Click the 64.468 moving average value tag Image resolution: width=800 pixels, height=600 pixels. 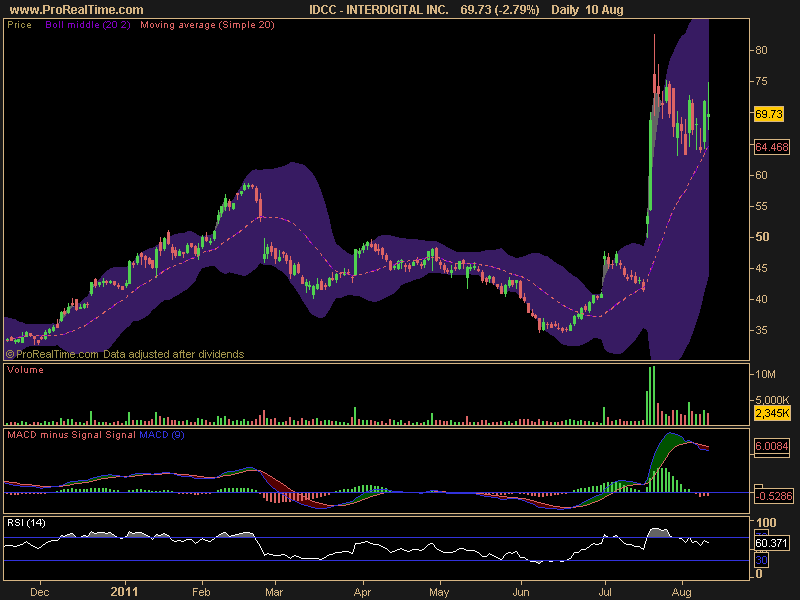tap(771, 147)
